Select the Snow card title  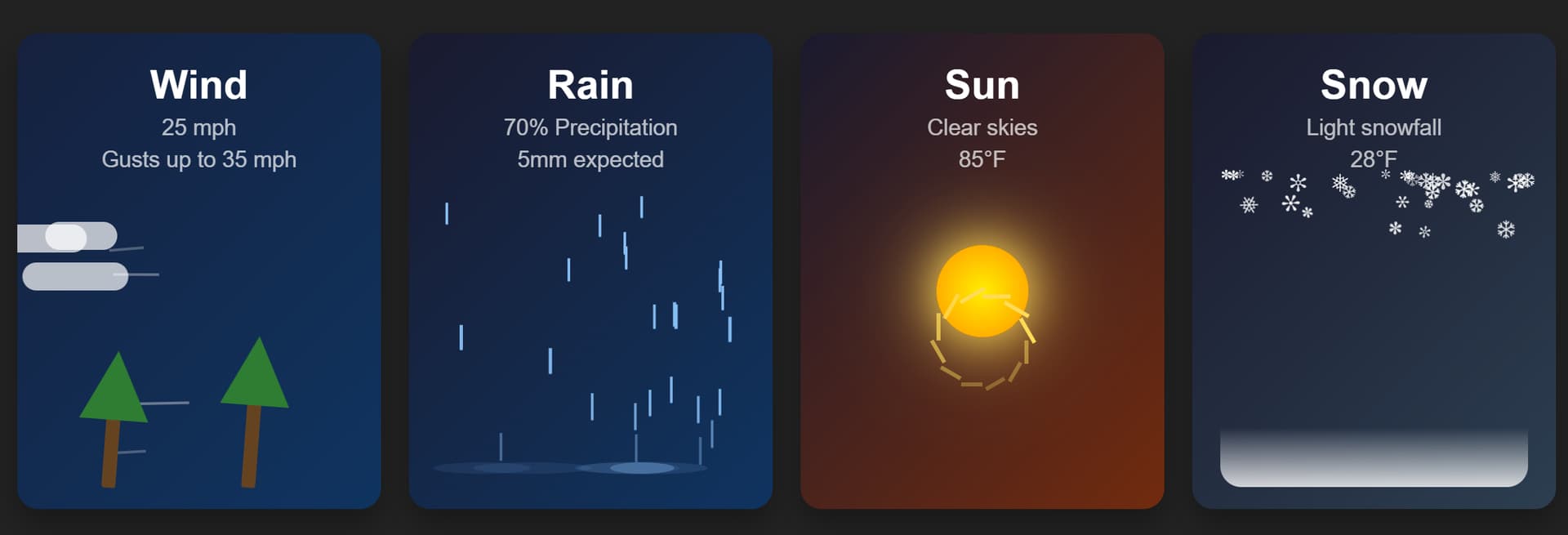pyautogui.click(x=1374, y=85)
